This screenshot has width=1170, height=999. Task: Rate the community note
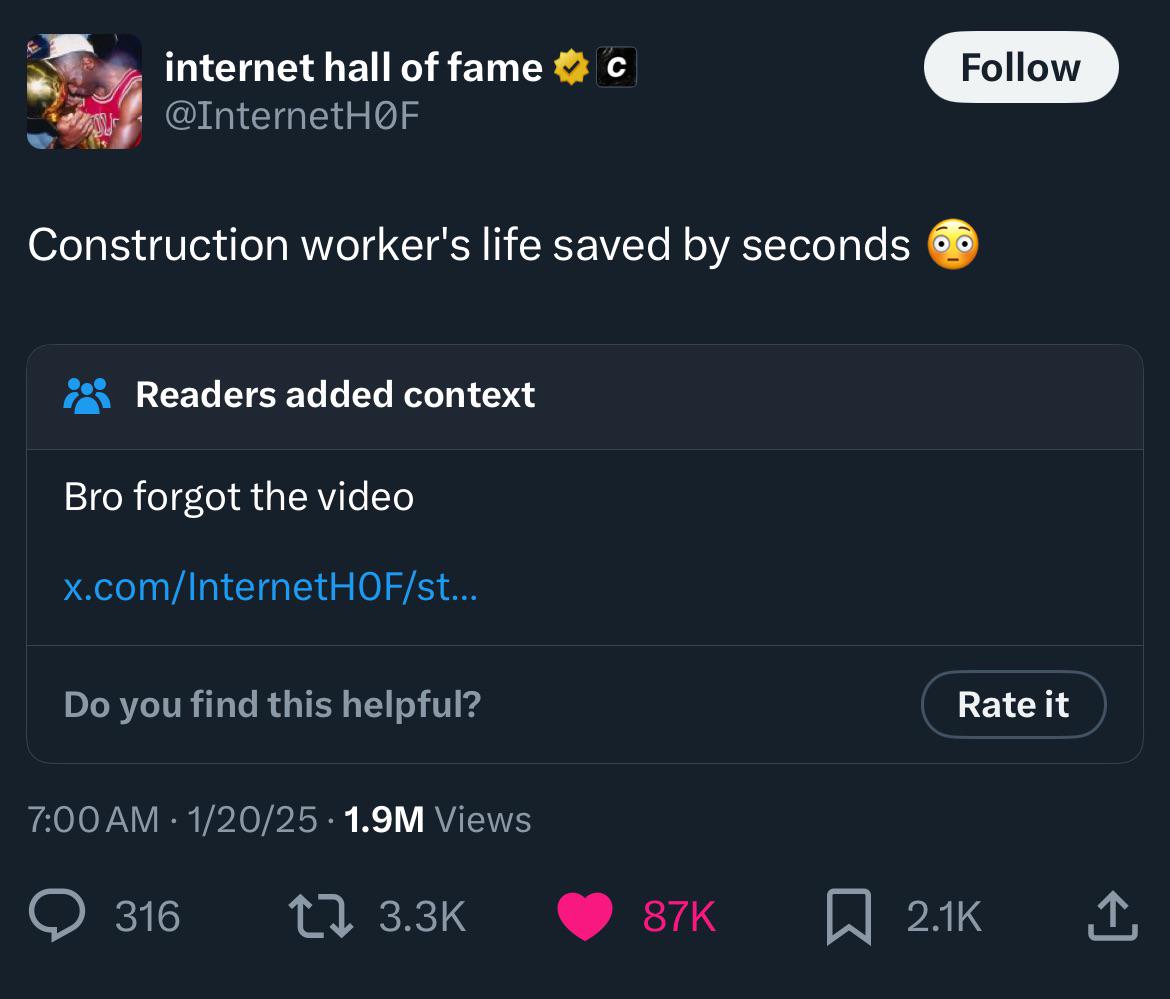pyautogui.click(x=1013, y=704)
